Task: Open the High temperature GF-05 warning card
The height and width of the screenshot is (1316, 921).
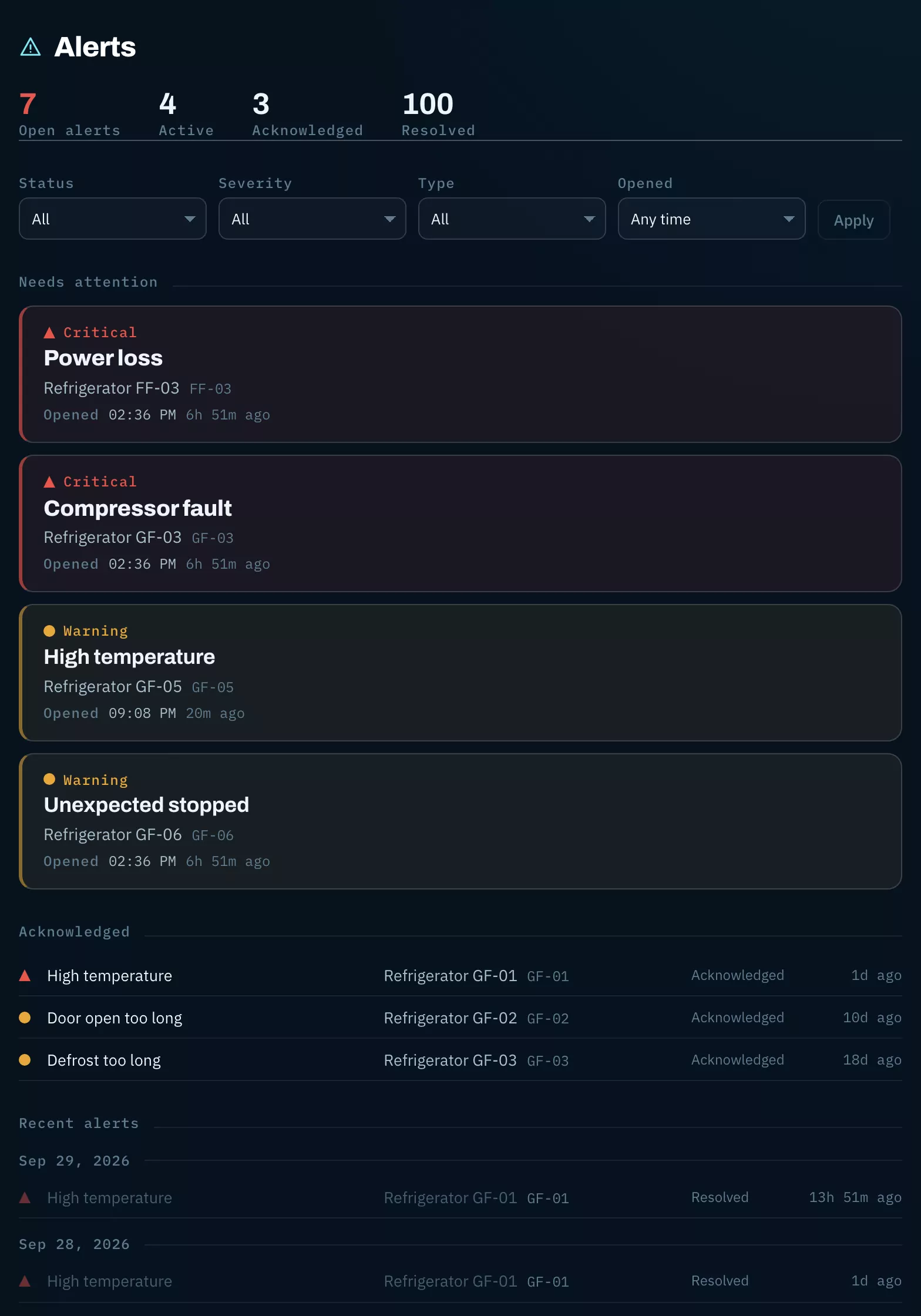Action: 460,673
